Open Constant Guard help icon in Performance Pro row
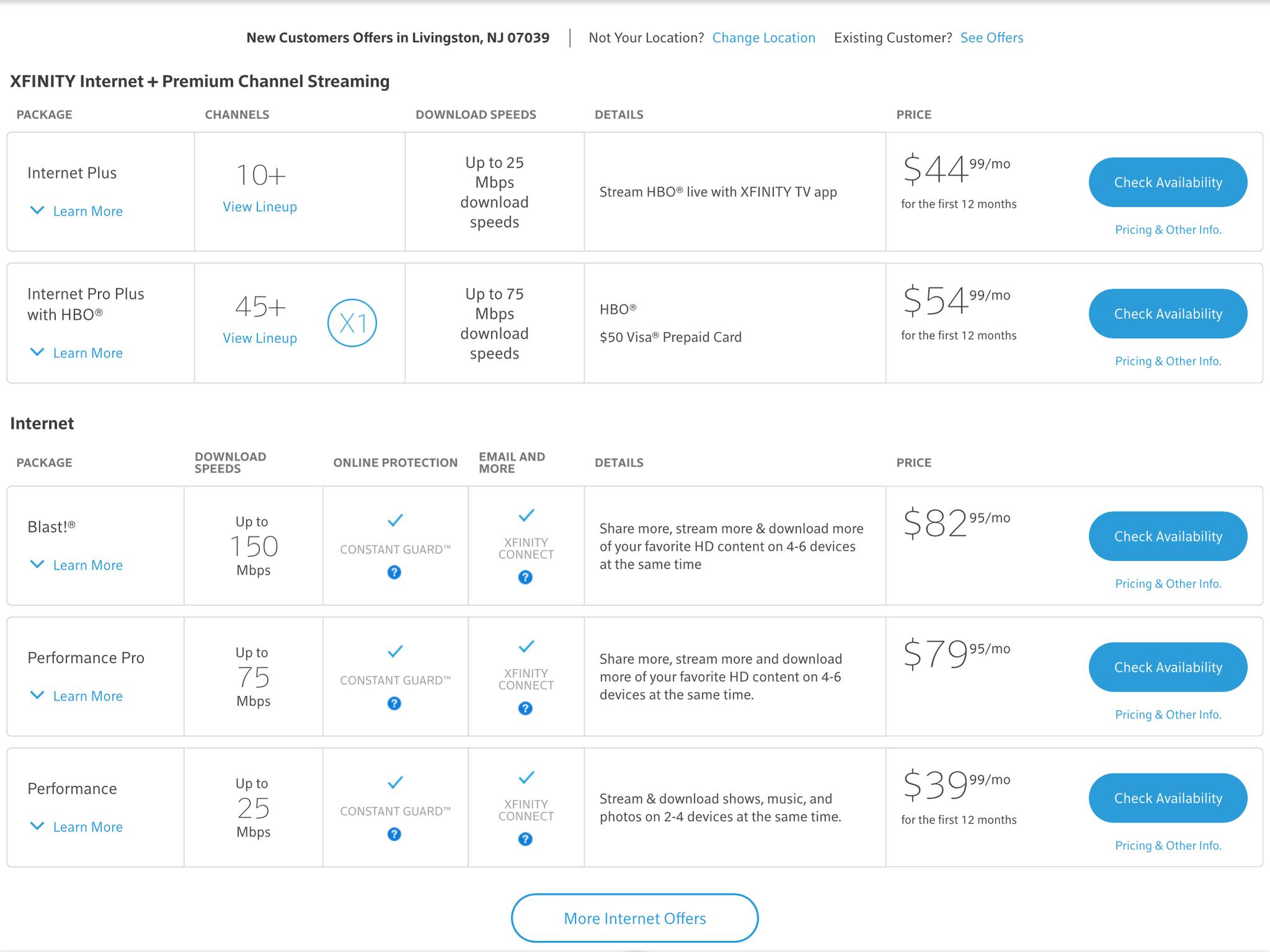The height and width of the screenshot is (952, 1270). tap(394, 703)
